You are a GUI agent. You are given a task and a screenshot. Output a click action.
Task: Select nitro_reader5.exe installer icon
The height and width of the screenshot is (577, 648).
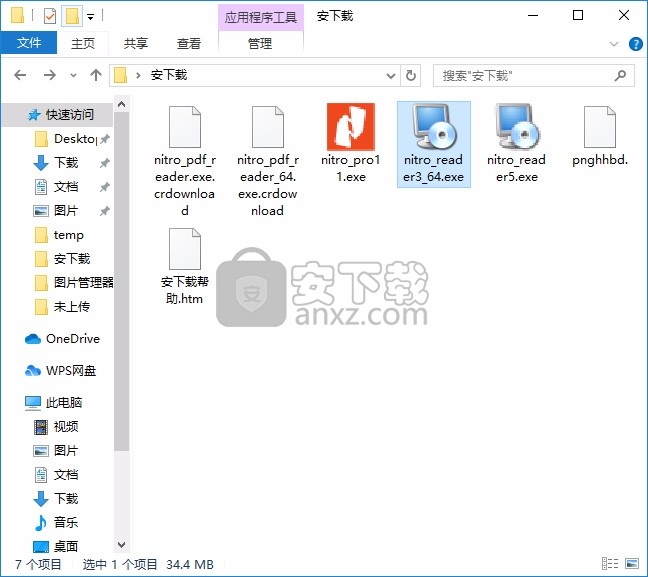(517, 126)
